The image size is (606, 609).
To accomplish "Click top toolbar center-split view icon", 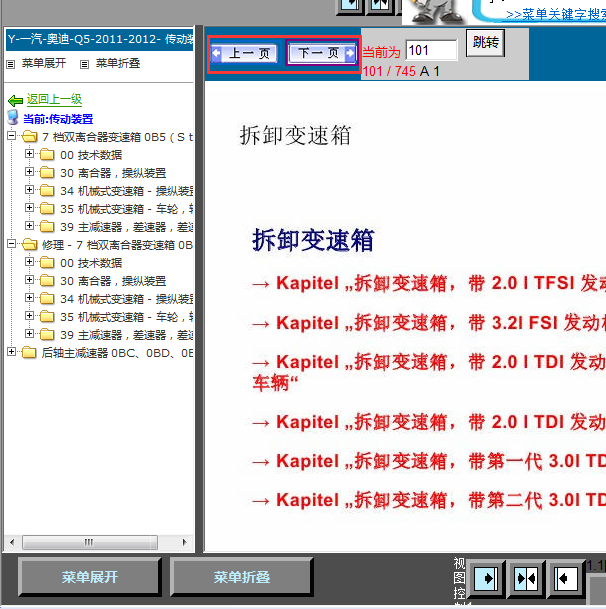I will point(380,5).
